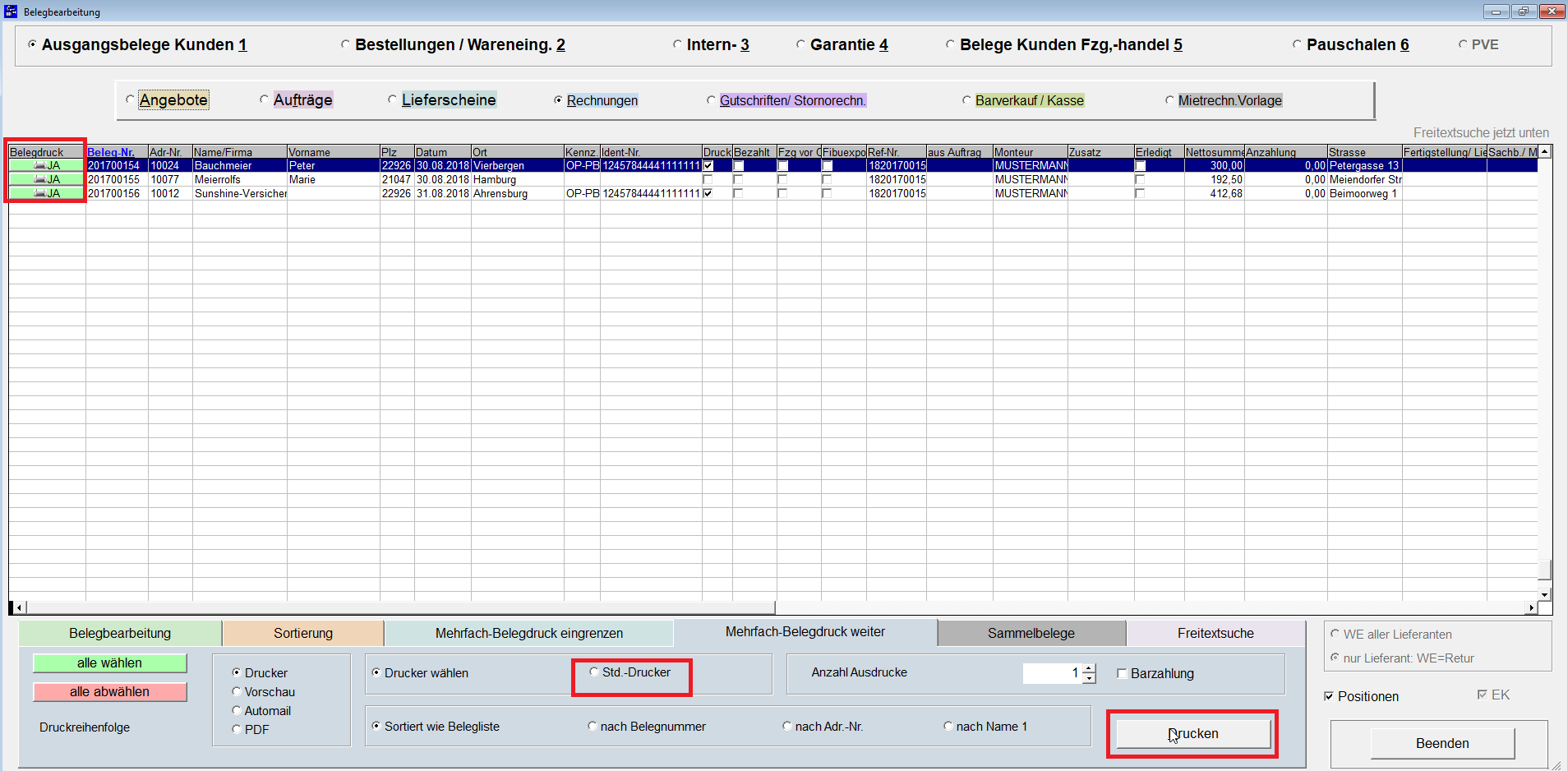Click the table scroll up arrow

tap(1545, 152)
